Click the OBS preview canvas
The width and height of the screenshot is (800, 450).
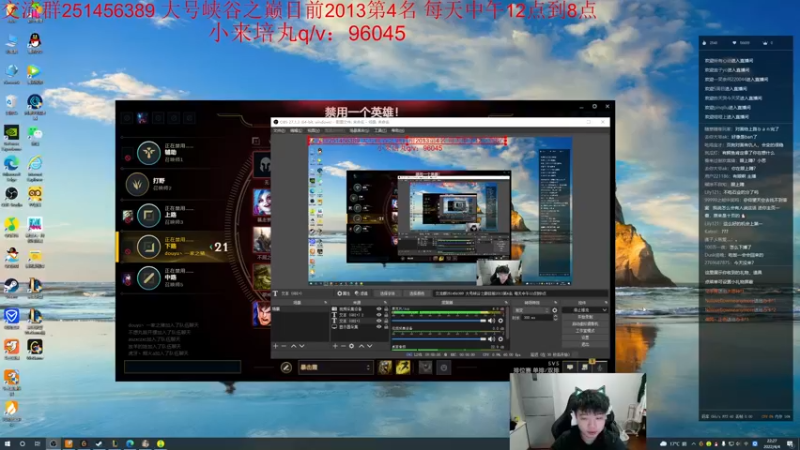[x=440, y=211]
